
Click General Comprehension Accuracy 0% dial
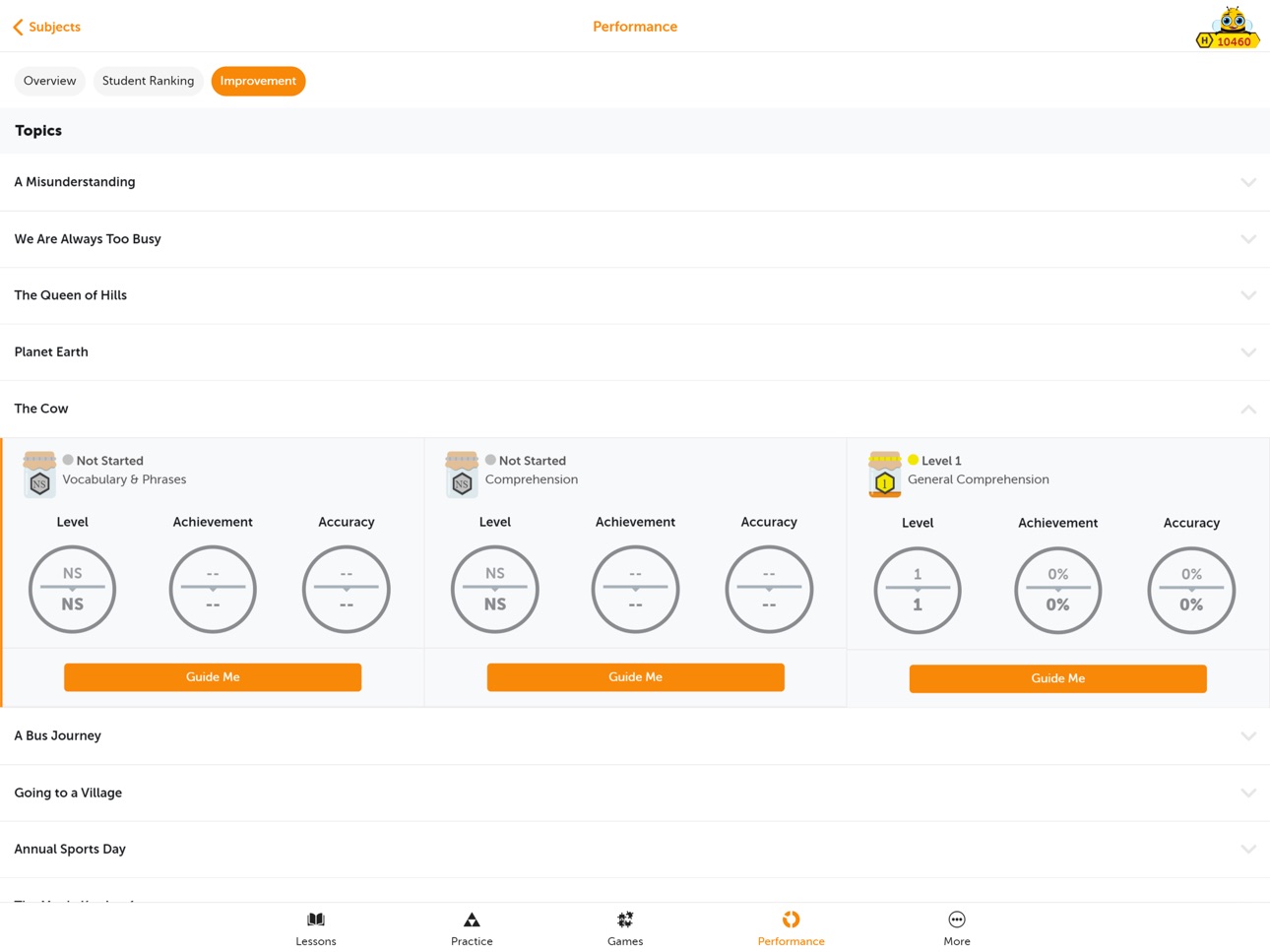coord(1191,590)
